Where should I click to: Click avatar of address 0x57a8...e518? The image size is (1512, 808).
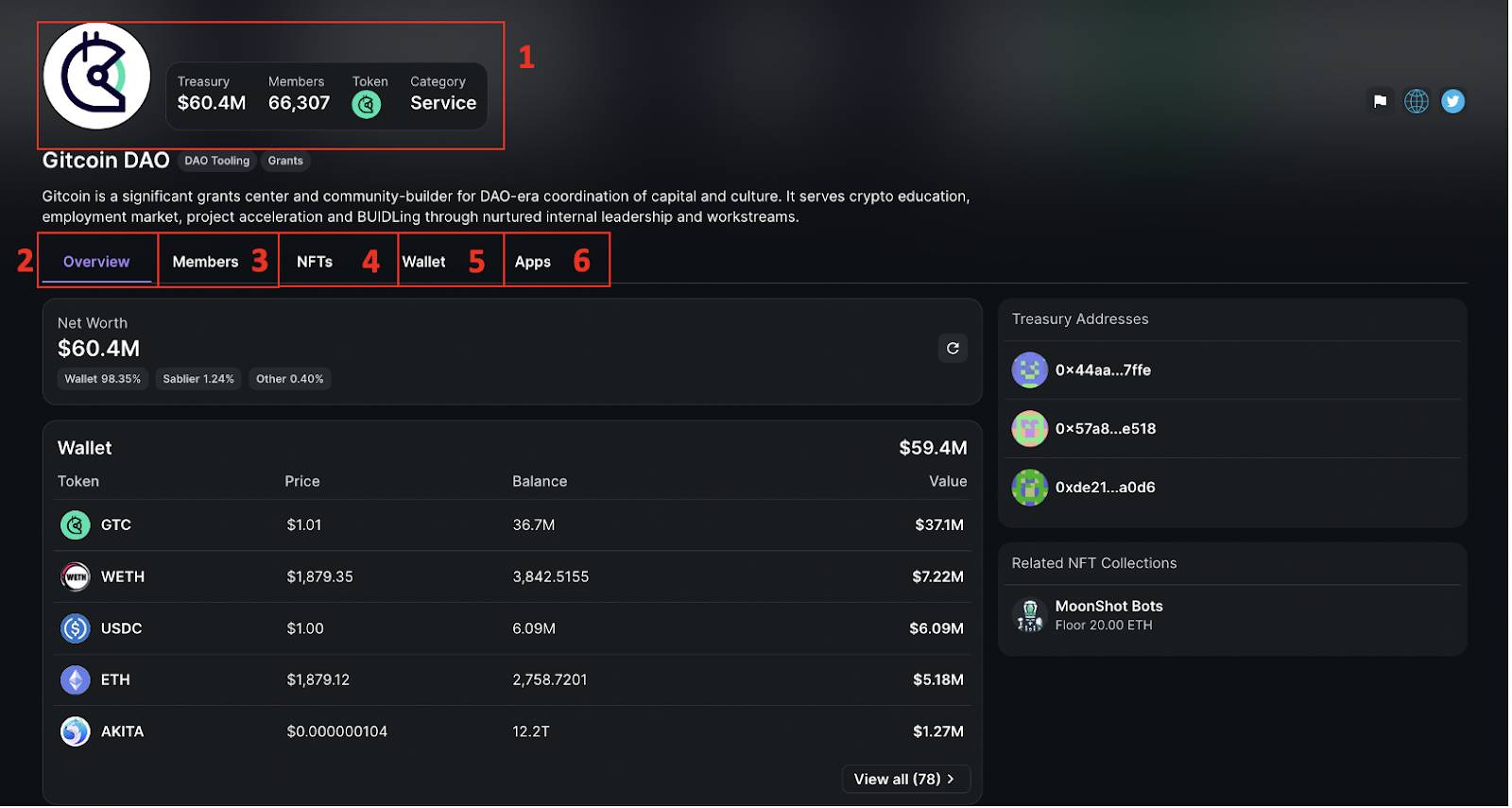tap(1030, 429)
